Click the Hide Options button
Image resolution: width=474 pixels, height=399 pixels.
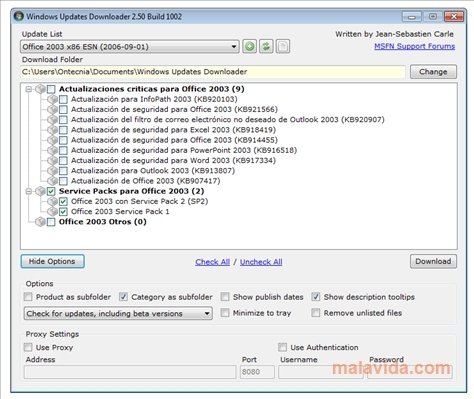click(x=52, y=261)
